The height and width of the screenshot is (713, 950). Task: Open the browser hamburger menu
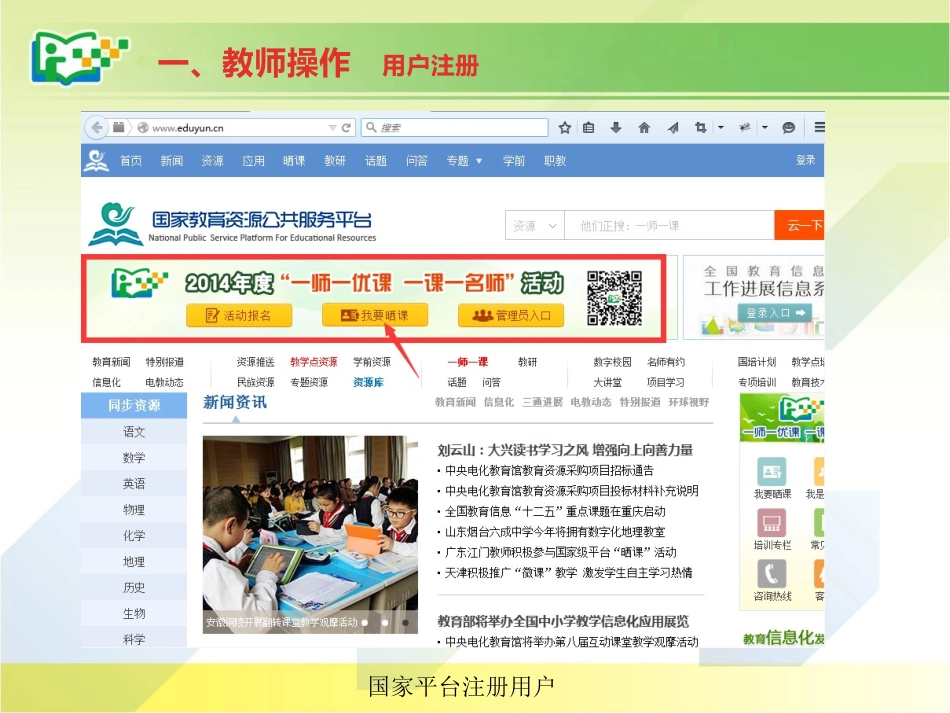[819, 127]
